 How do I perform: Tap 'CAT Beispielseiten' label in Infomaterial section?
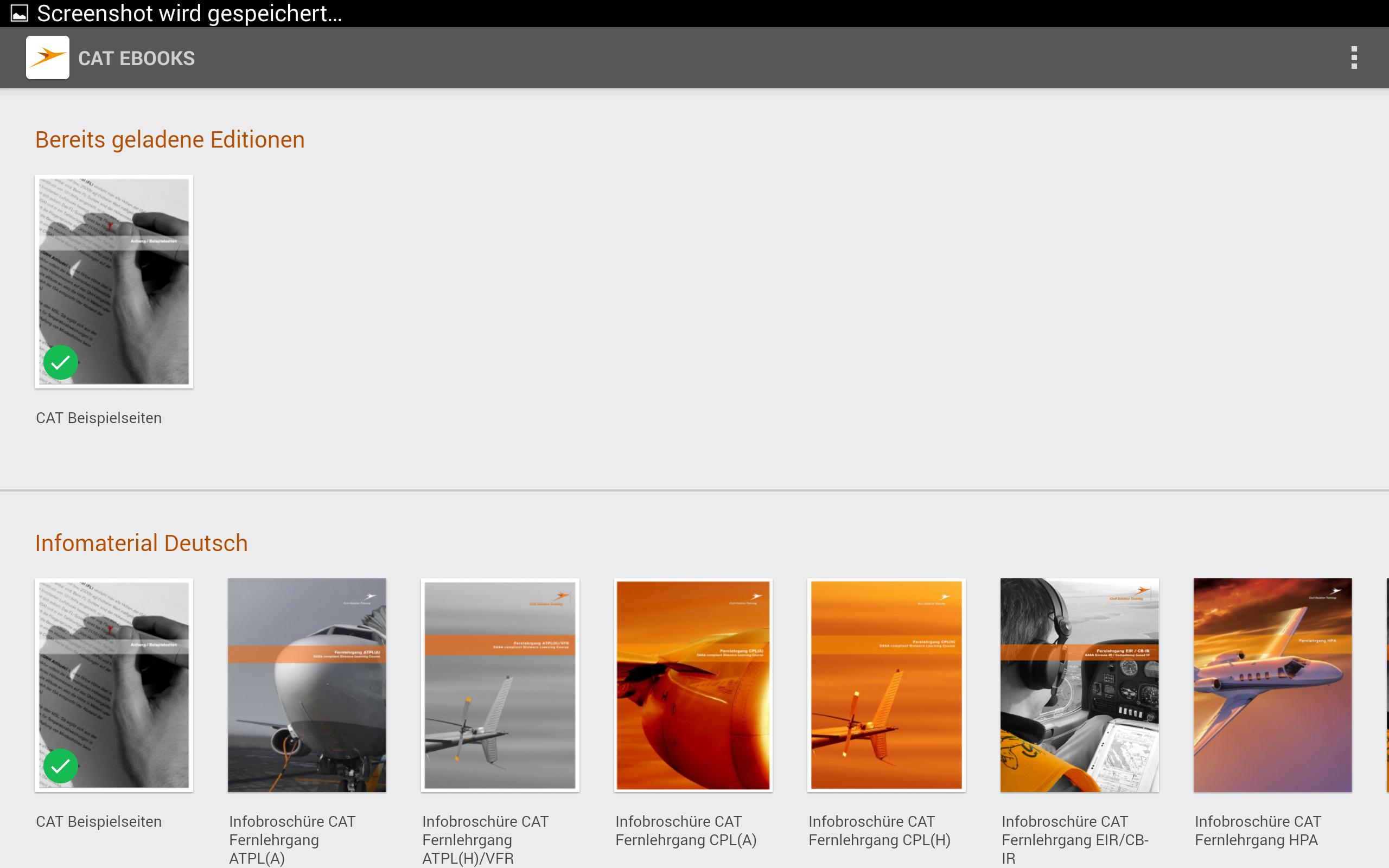99,821
